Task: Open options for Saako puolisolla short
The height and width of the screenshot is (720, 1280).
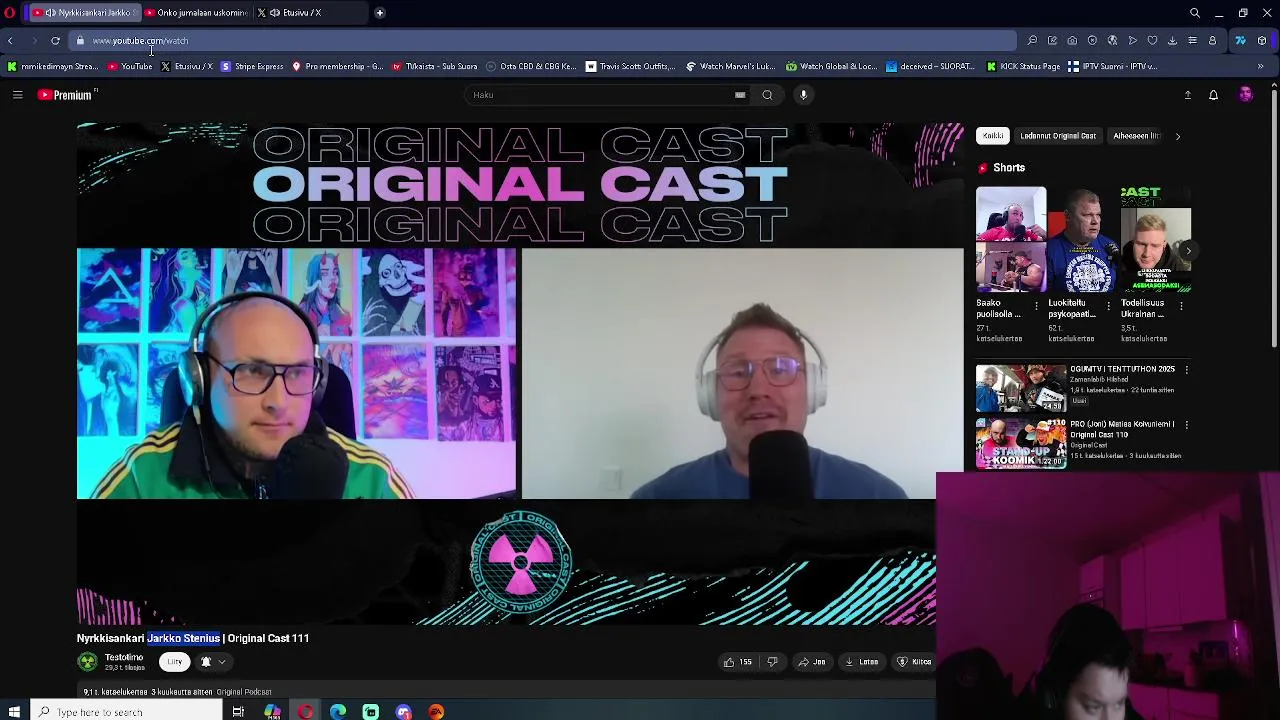Action: [1036, 305]
